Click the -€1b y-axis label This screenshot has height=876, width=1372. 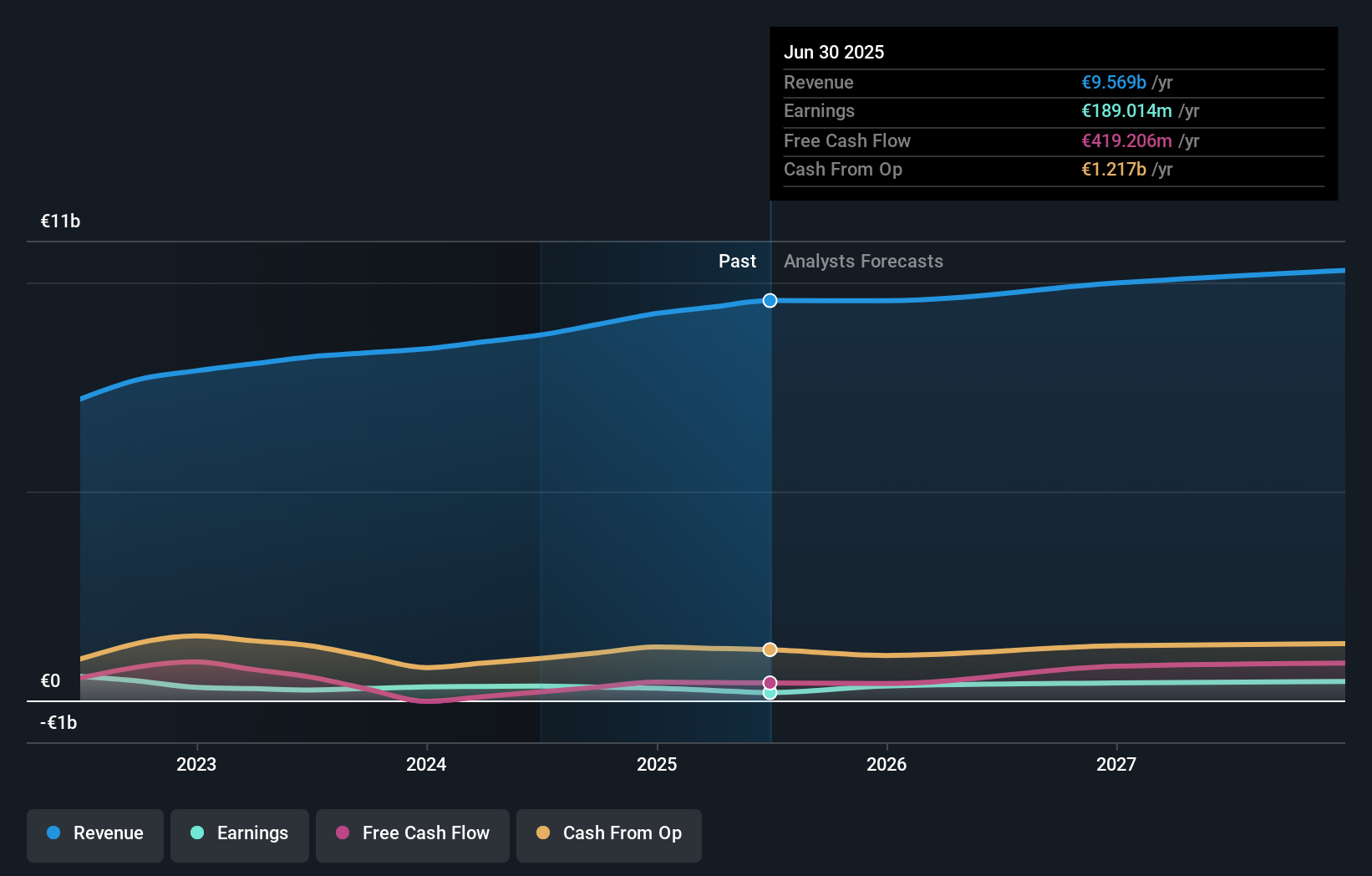point(58,722)
